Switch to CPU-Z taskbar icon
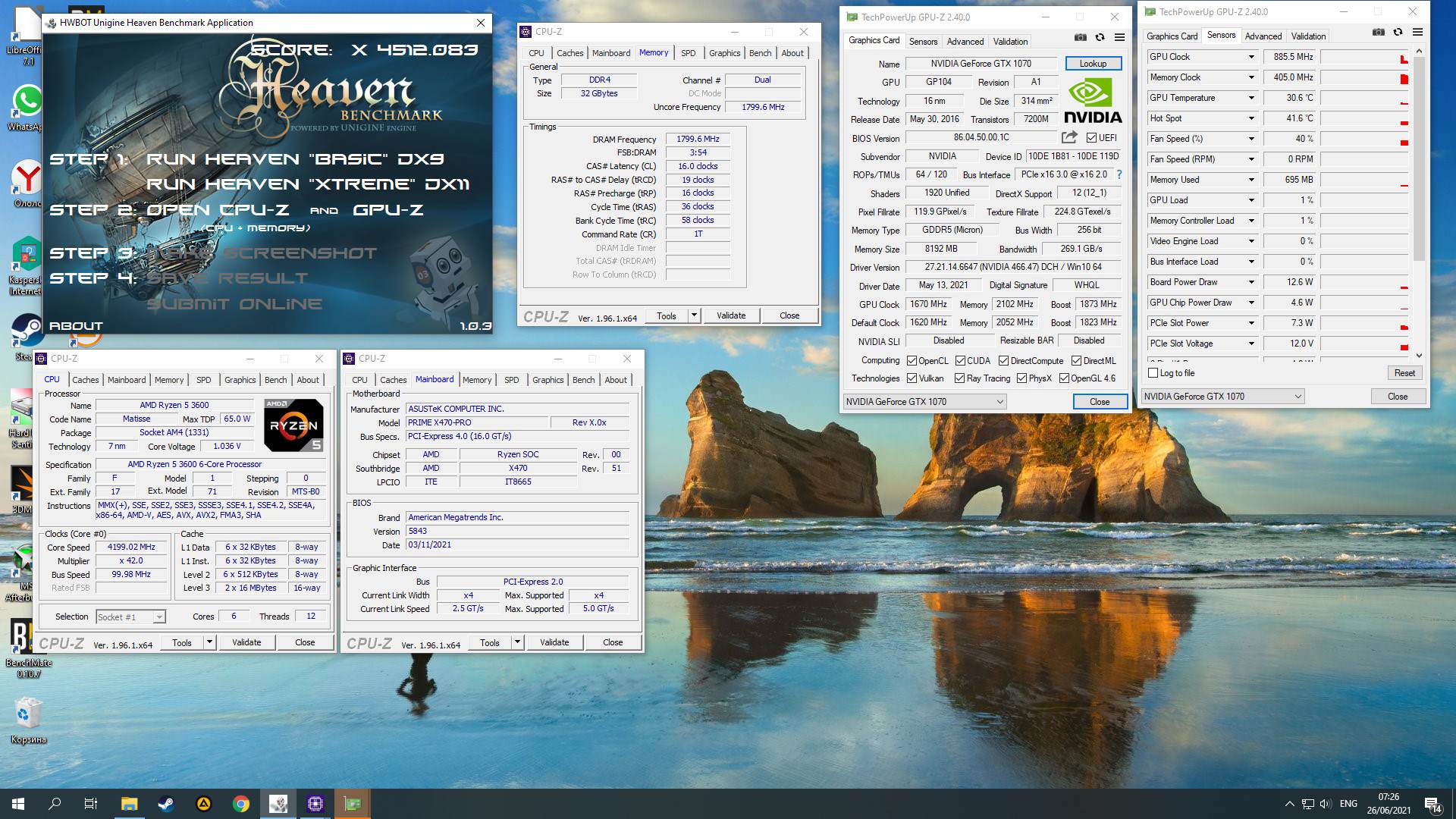Image resolution: width=1456 pixels, height=819 pixels. tap(315, 804)
